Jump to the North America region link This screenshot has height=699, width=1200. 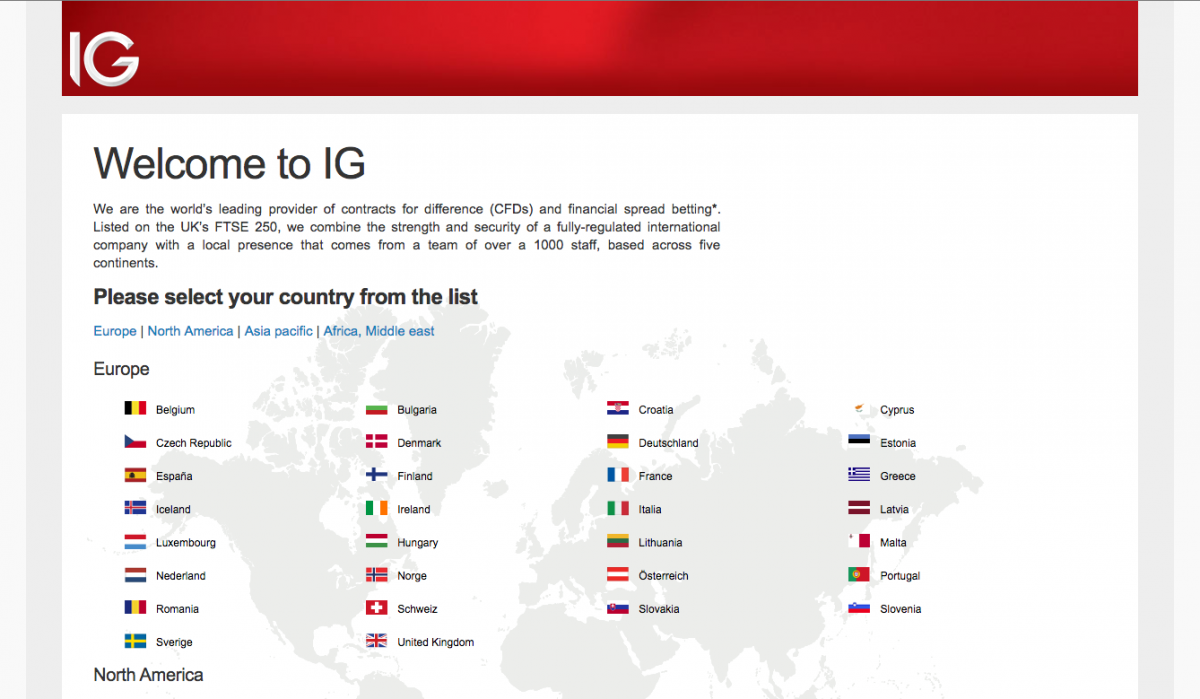[190, 331]
